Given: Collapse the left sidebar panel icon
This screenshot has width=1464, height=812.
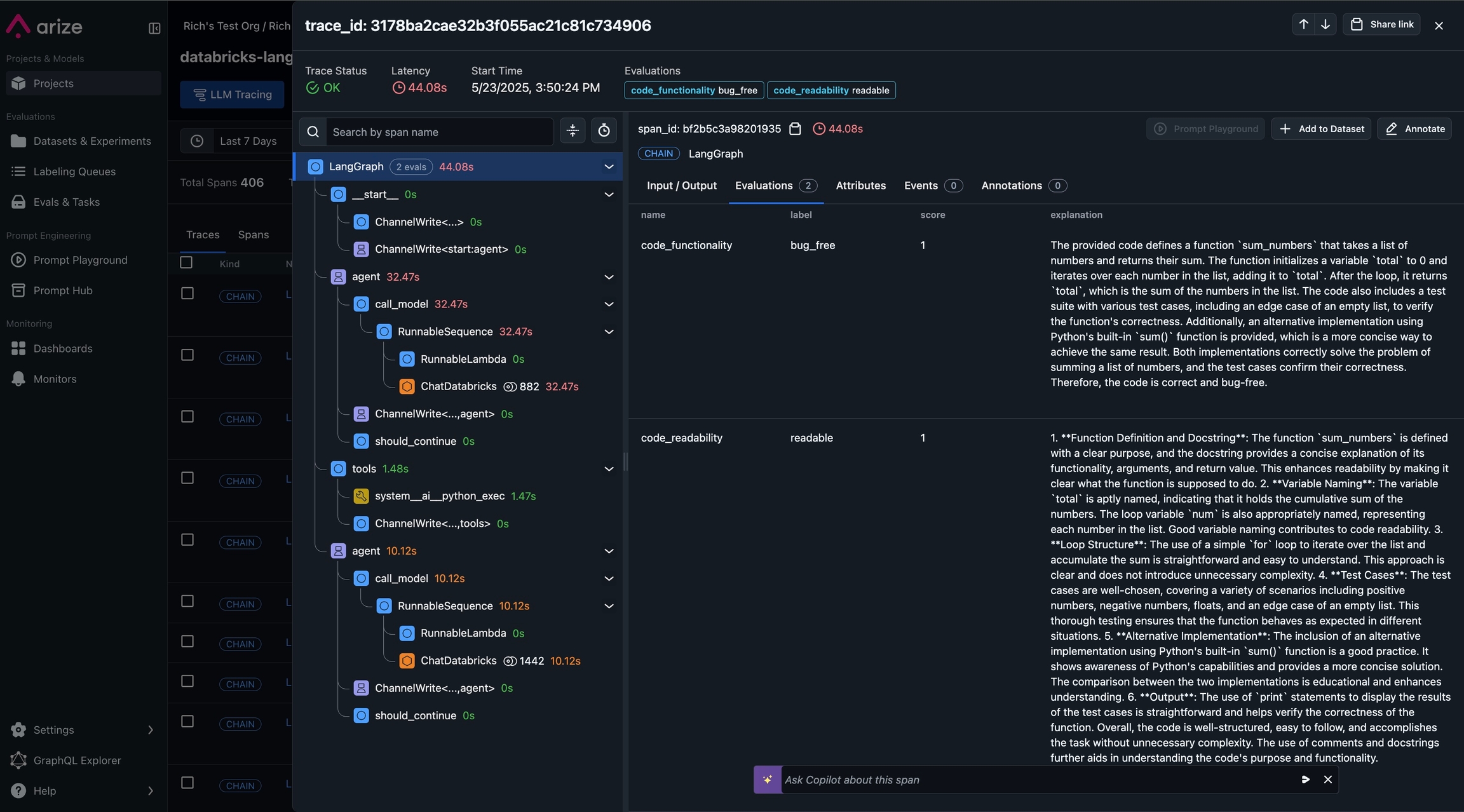Looking at the screenshot, I should (154, 28).
